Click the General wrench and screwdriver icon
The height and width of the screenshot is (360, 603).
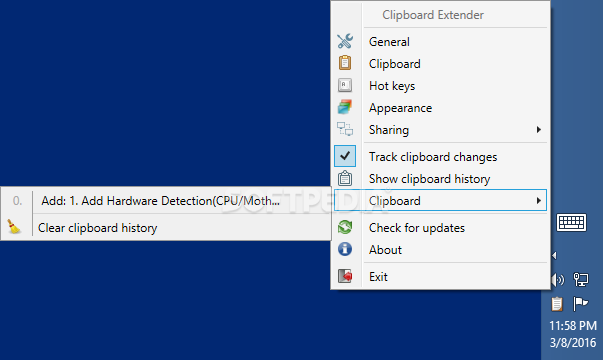tap(345, 41)
